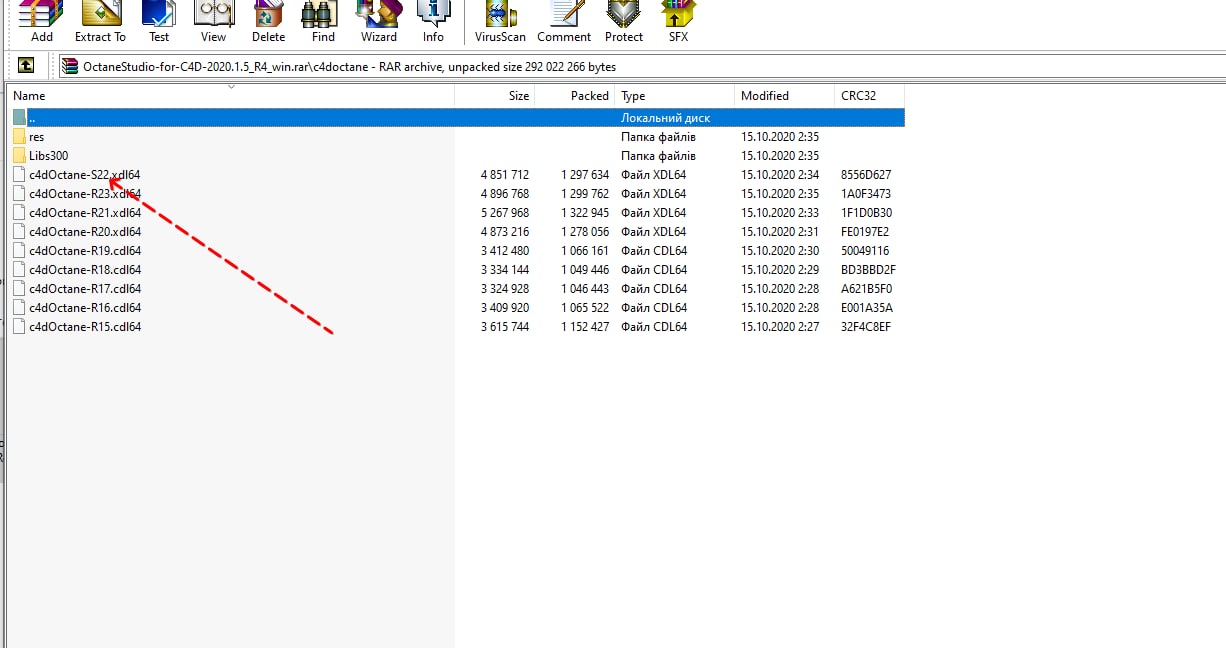1226x648 pixels.
Task: Click CRC32 value 8556D627
Action: (x=866, y=175)
